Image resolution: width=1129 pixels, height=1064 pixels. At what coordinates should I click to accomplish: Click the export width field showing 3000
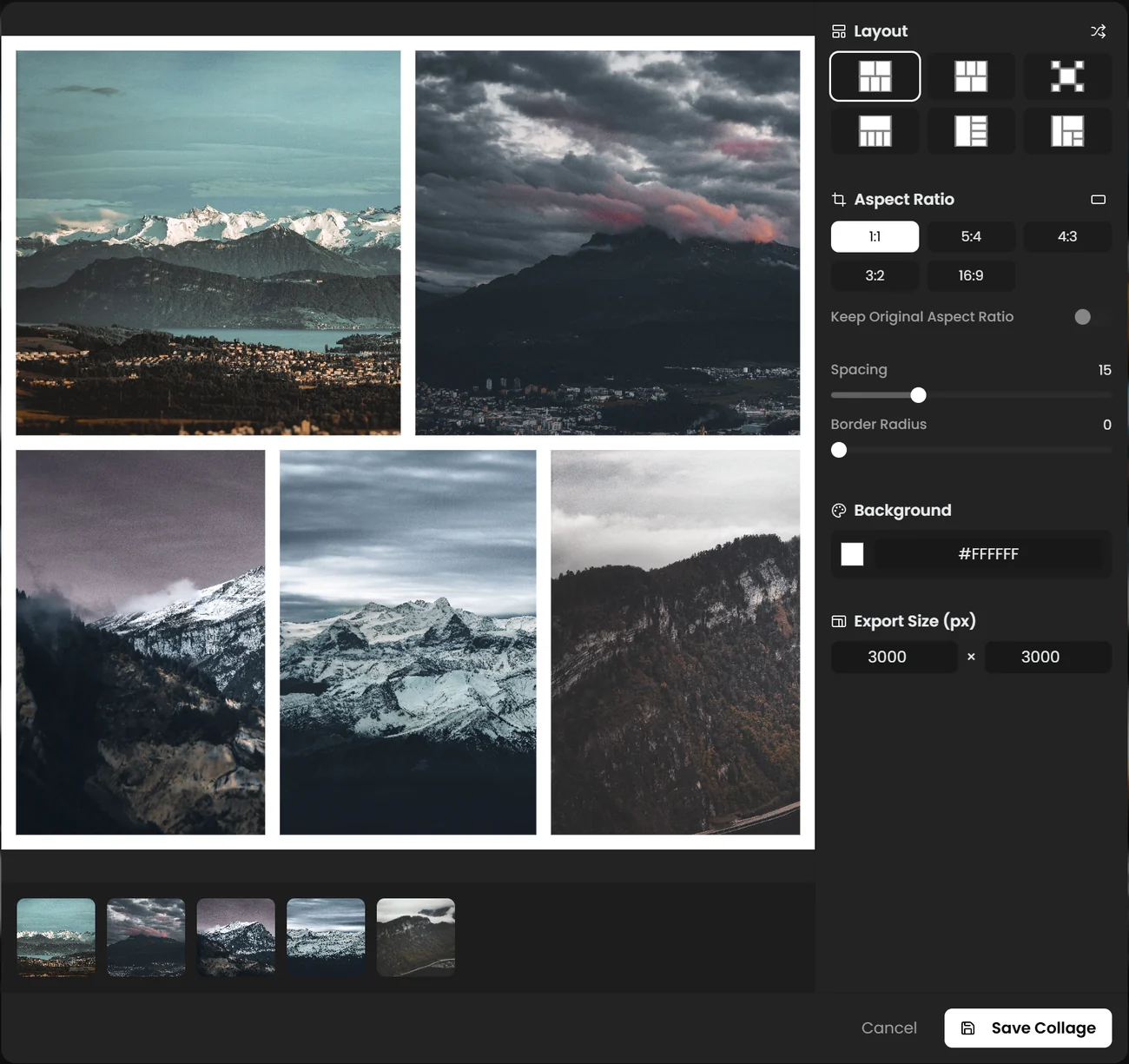coord(894,658)
